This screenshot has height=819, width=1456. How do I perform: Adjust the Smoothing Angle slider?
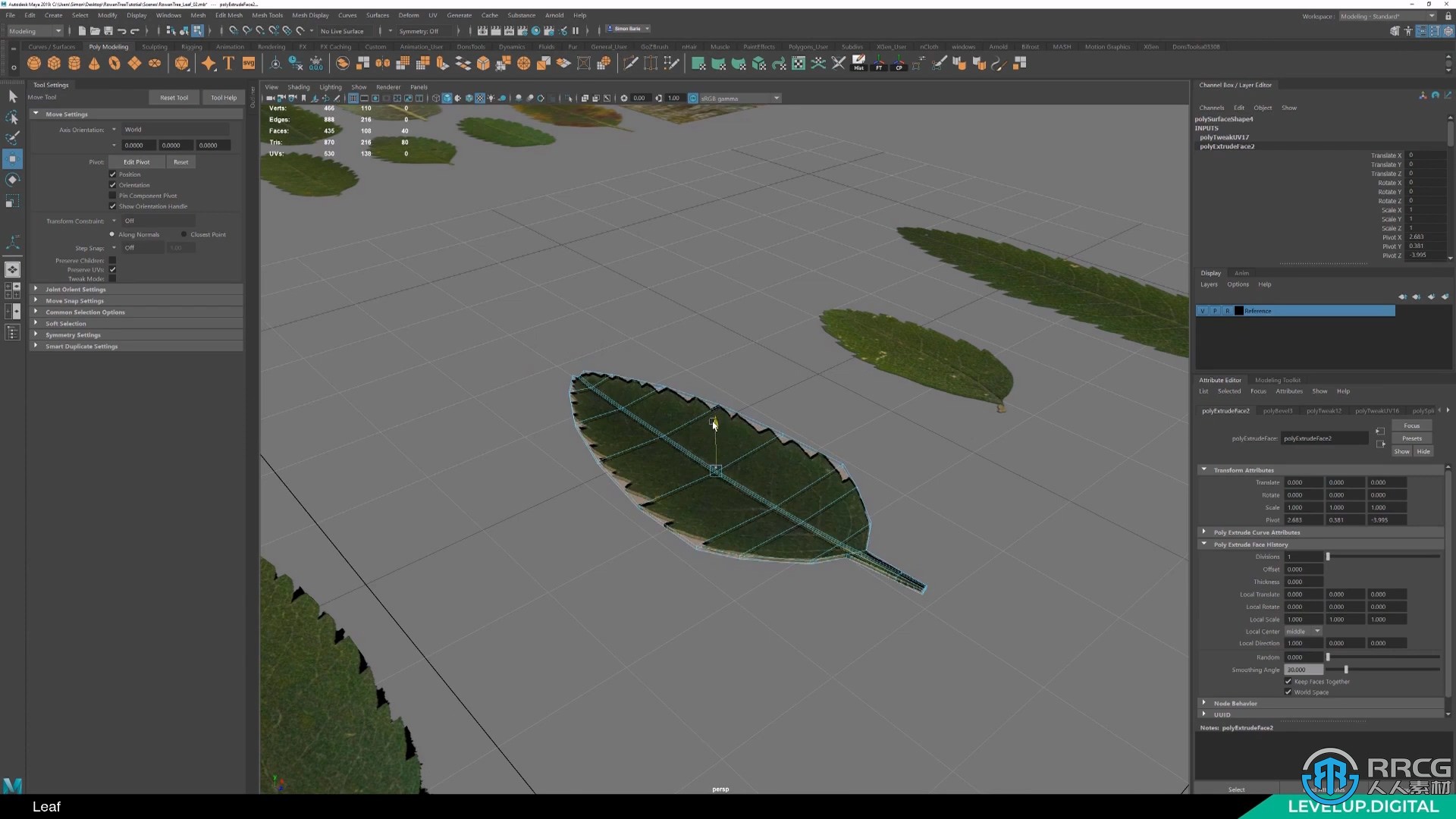coord(1382,670)
